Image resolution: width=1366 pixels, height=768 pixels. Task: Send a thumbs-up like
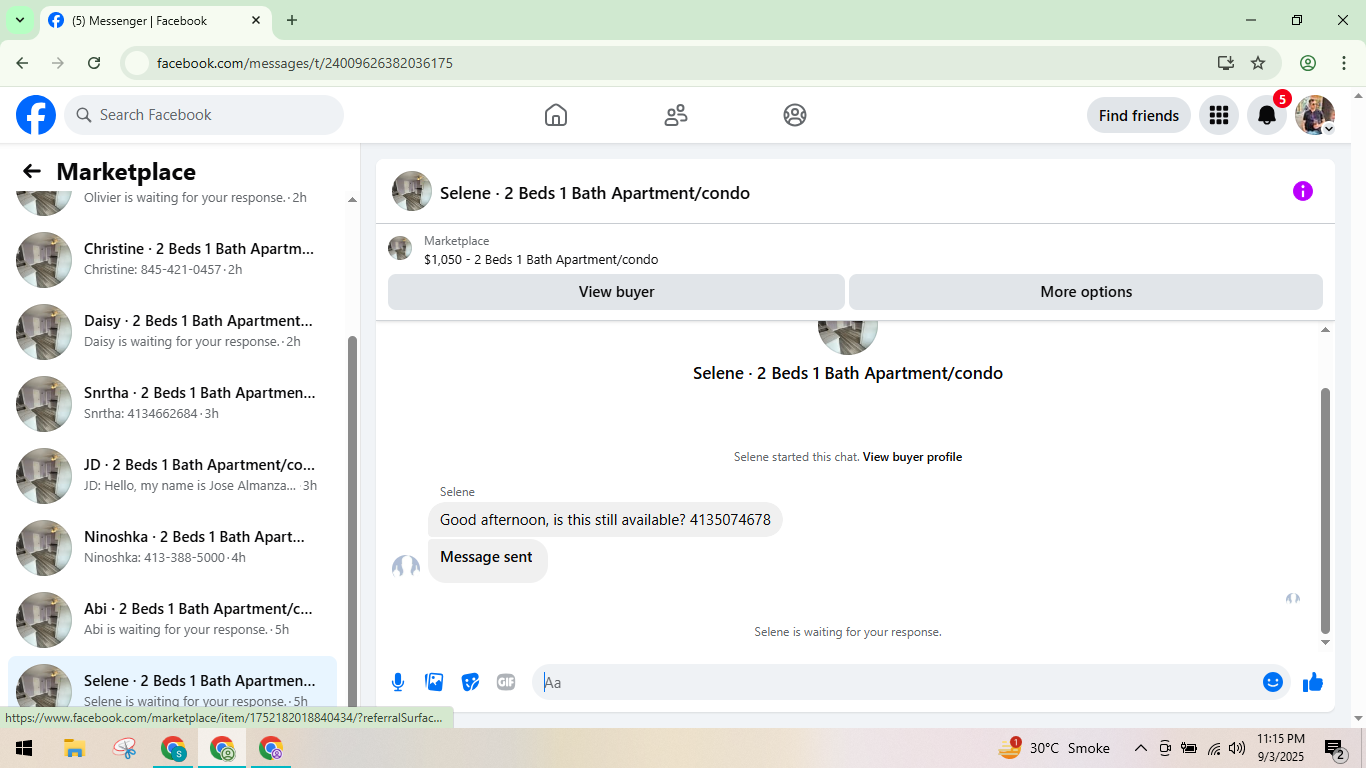[x=1313, y=682]
